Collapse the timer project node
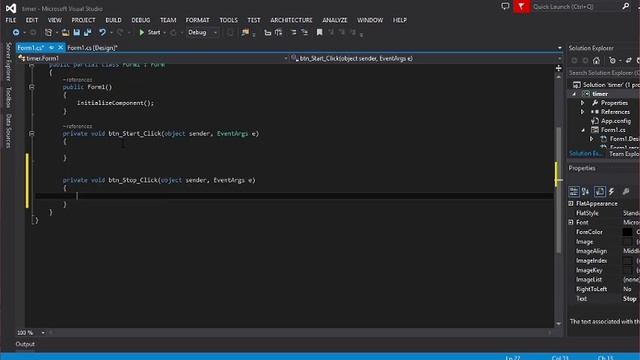 (574, 94)
